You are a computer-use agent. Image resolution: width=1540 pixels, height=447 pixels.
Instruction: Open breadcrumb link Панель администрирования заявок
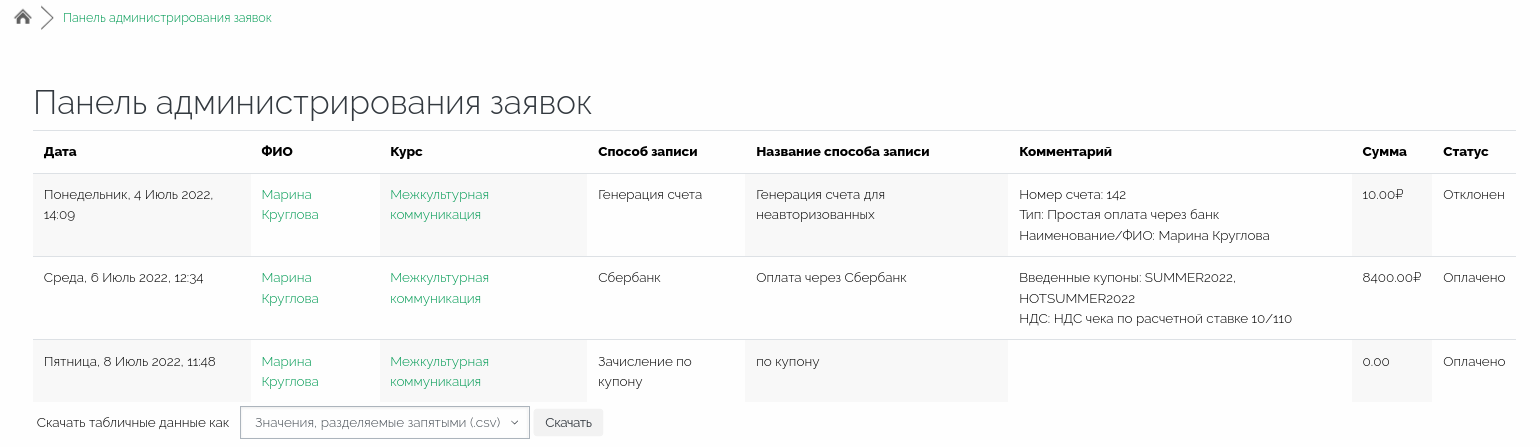coord(167,18)
